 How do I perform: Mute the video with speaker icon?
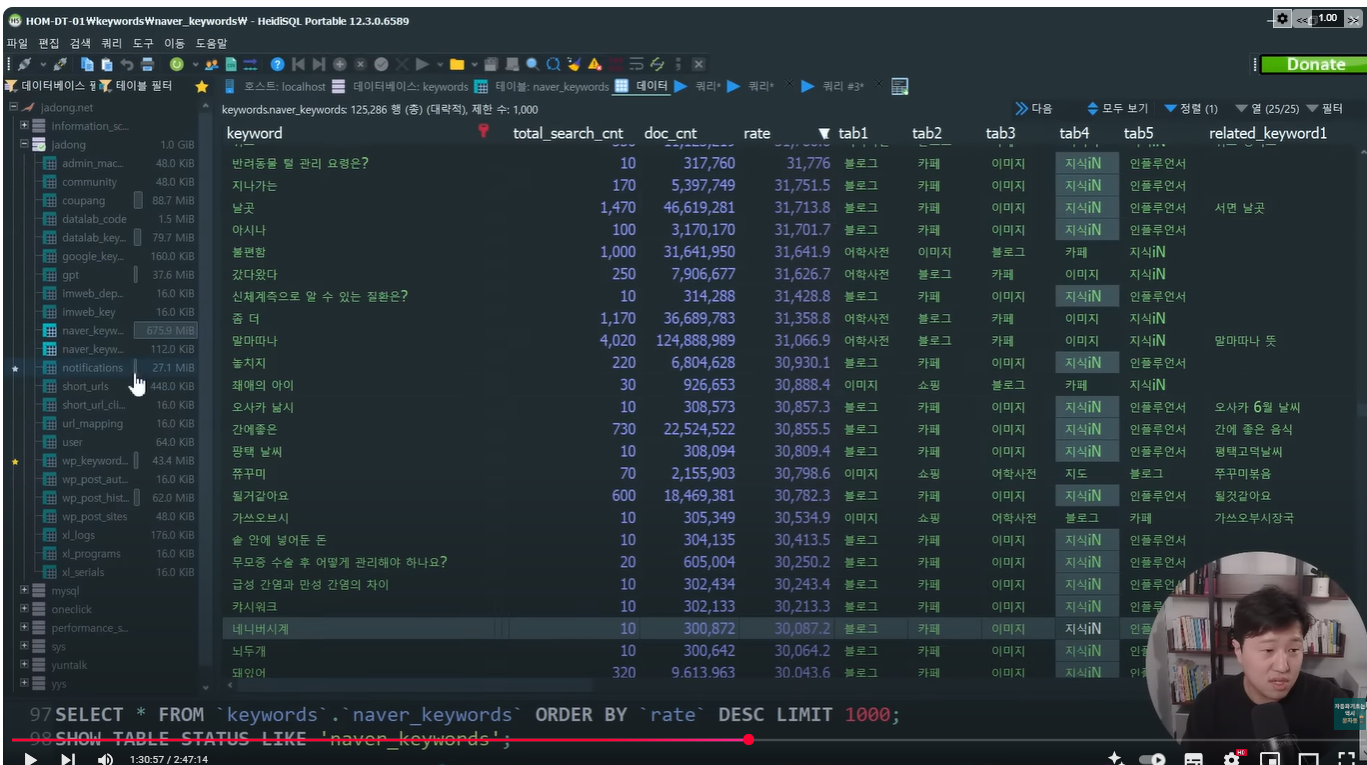105,758
